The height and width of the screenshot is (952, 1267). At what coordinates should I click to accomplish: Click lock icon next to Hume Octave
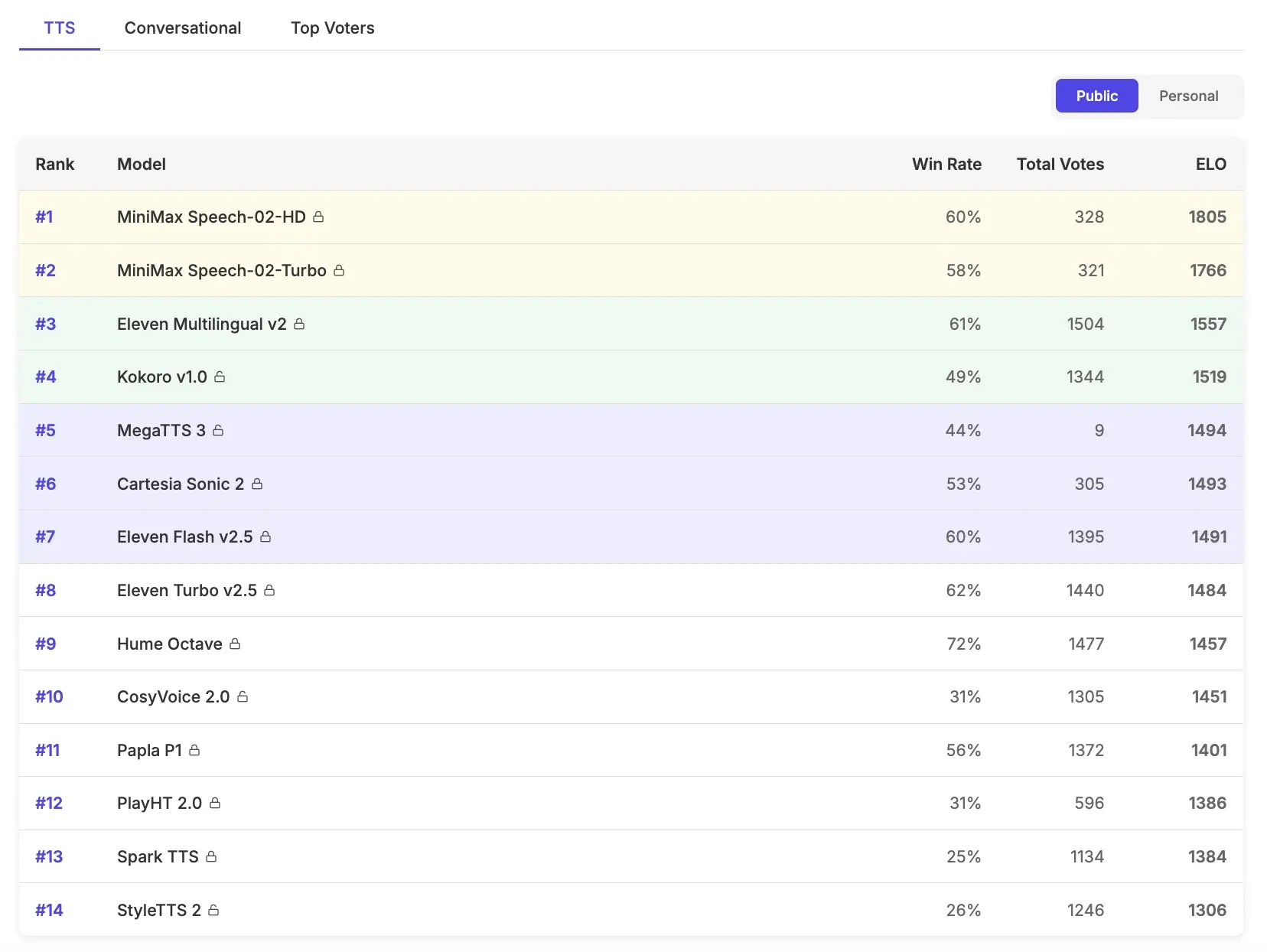[x=235, y=644]
